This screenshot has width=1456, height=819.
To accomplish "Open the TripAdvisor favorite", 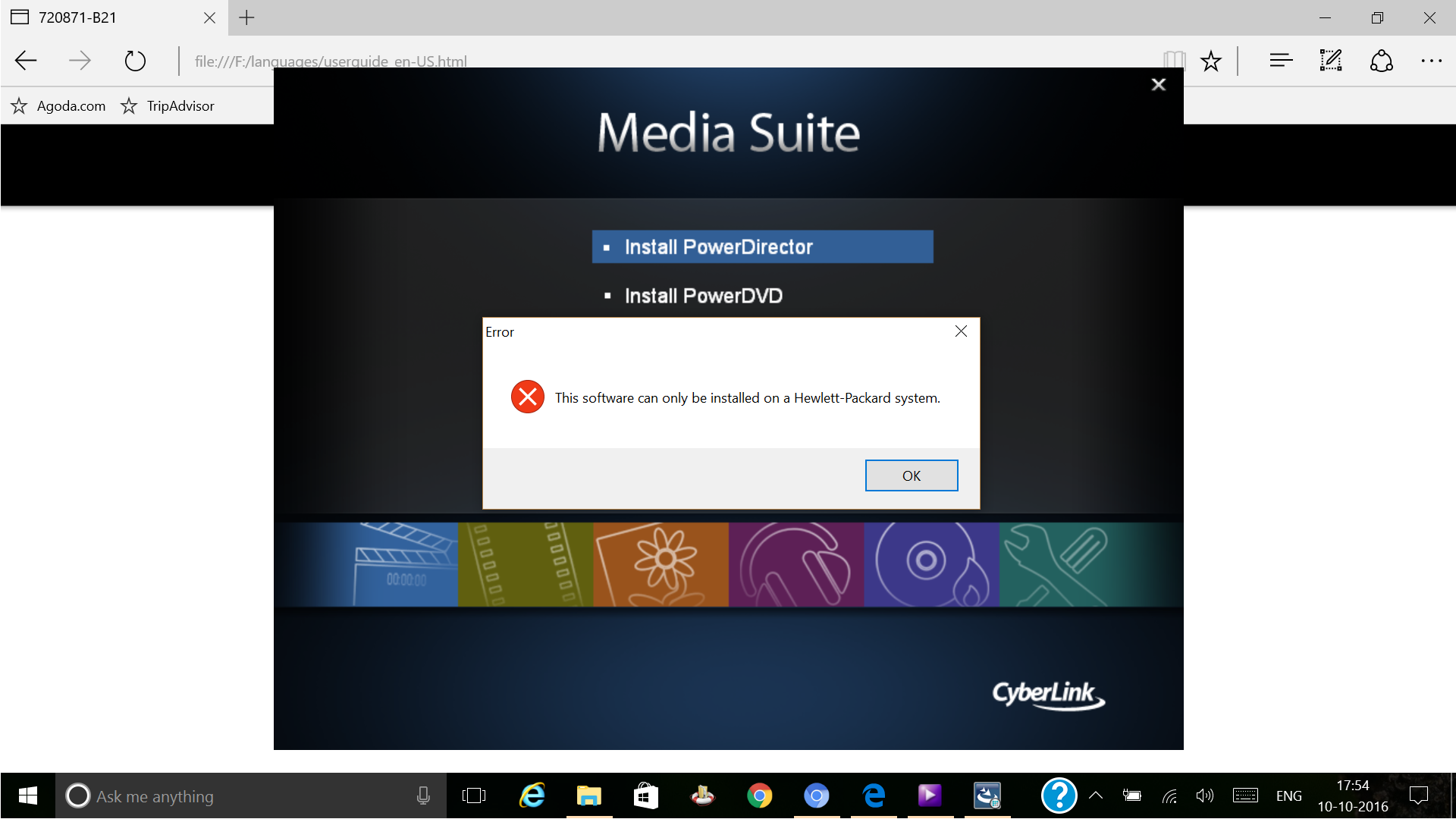I will (x=168, y=106).
